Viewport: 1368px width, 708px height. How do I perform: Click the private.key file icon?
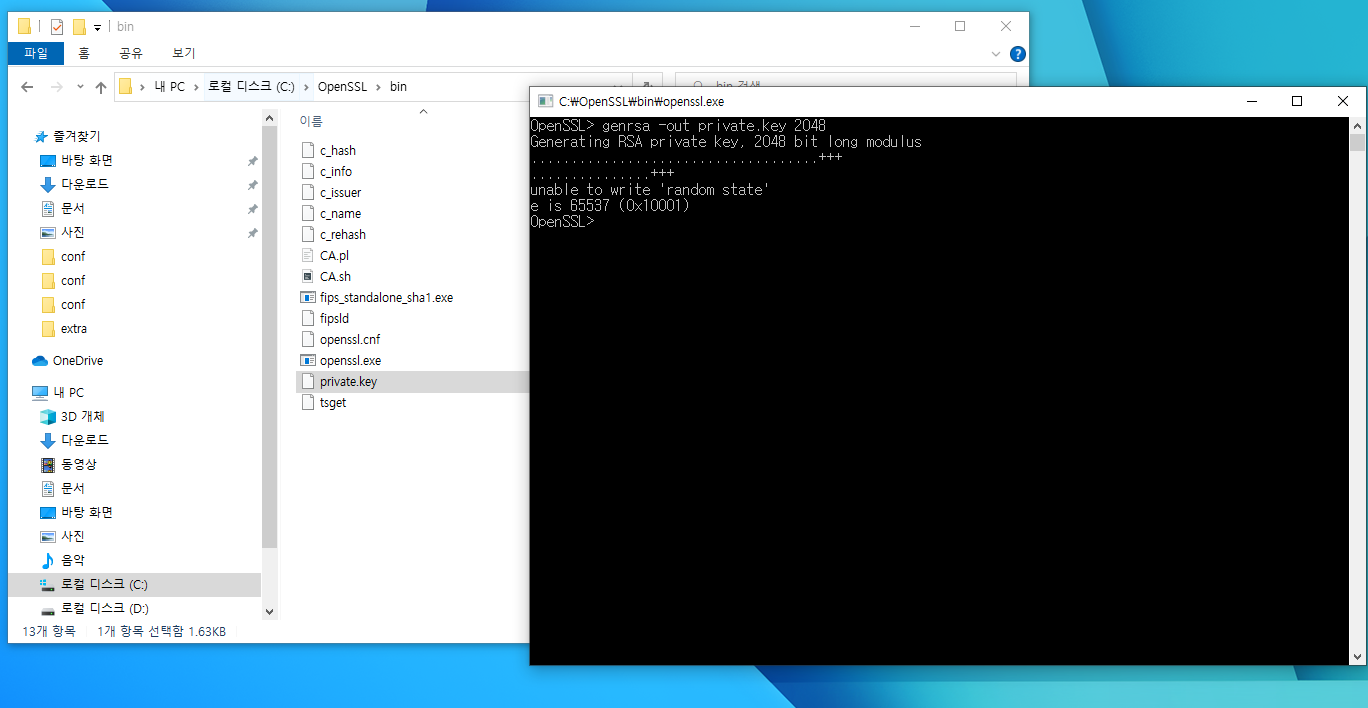click(308, 381)
